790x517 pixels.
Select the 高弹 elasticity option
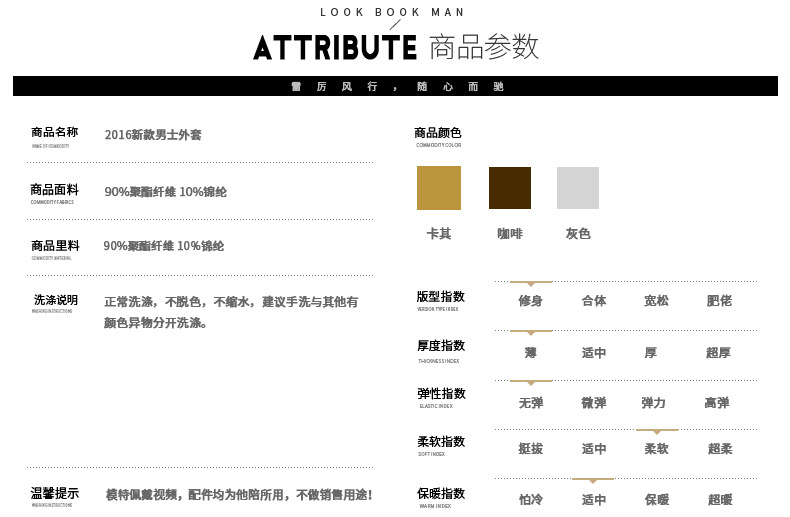point(717,403)
